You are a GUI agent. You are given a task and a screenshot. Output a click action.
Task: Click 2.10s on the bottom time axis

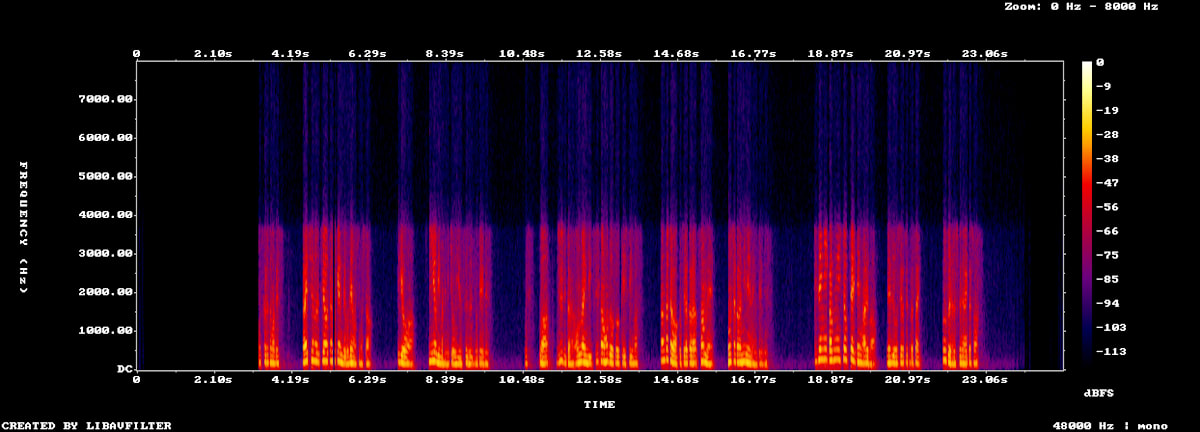click(213, 380)
